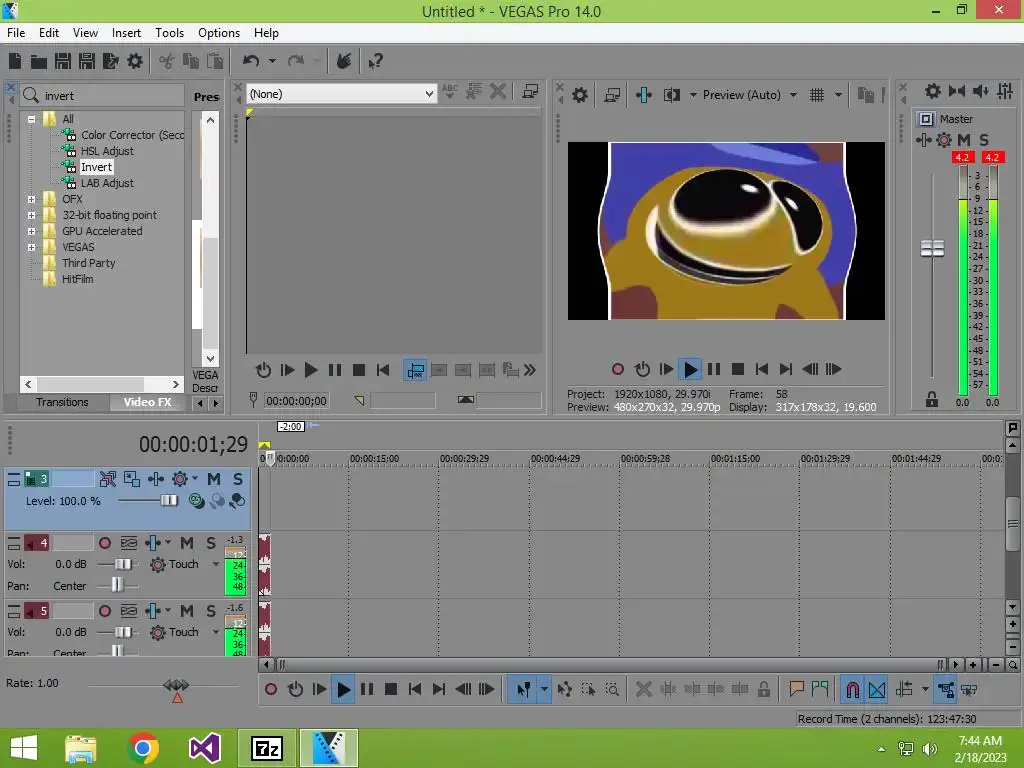The height and width of the screenshot is (768, 1024).
Task: Open Touch automation dropdown on track 4
Action: point(216,564)
